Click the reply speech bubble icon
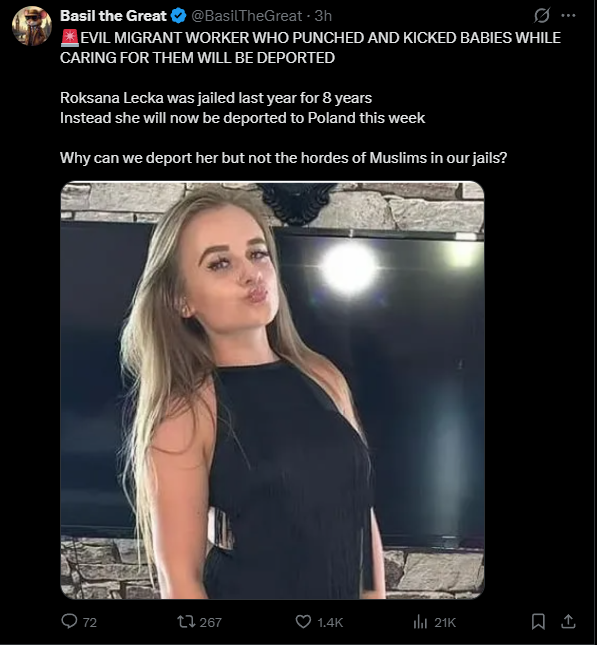The height and width of the screenshot is (645, 597). (x=69, y=621)
